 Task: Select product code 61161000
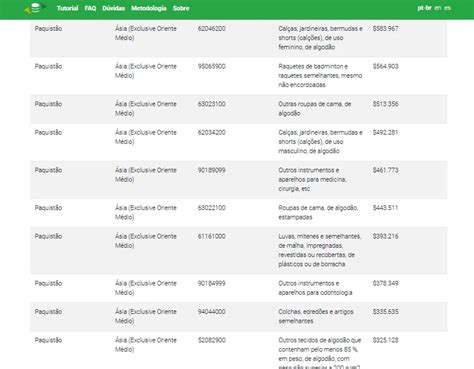pyautogui.click(x=212, y=236)
